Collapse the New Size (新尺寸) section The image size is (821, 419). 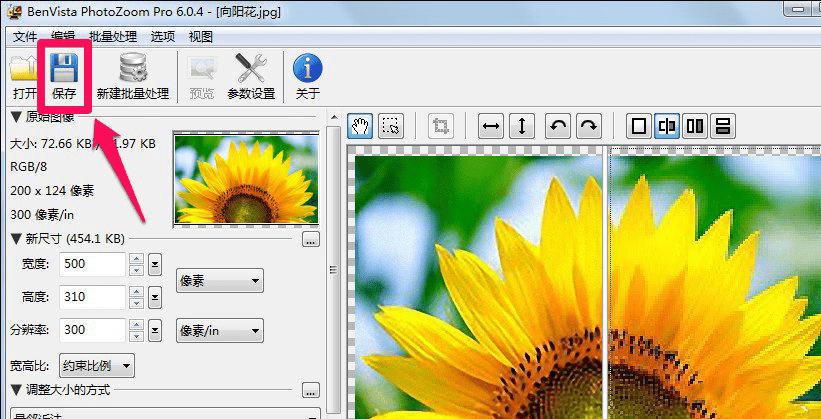[16, 239]
